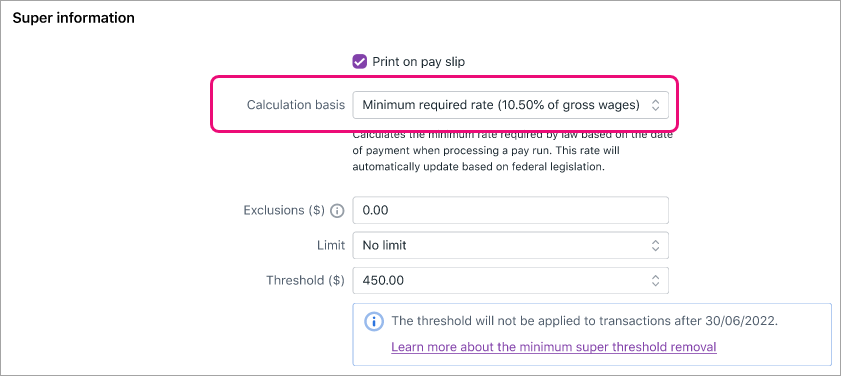Click the 'Limit' field label
This screenshot has height=376, width=841.
pos(330,246)
